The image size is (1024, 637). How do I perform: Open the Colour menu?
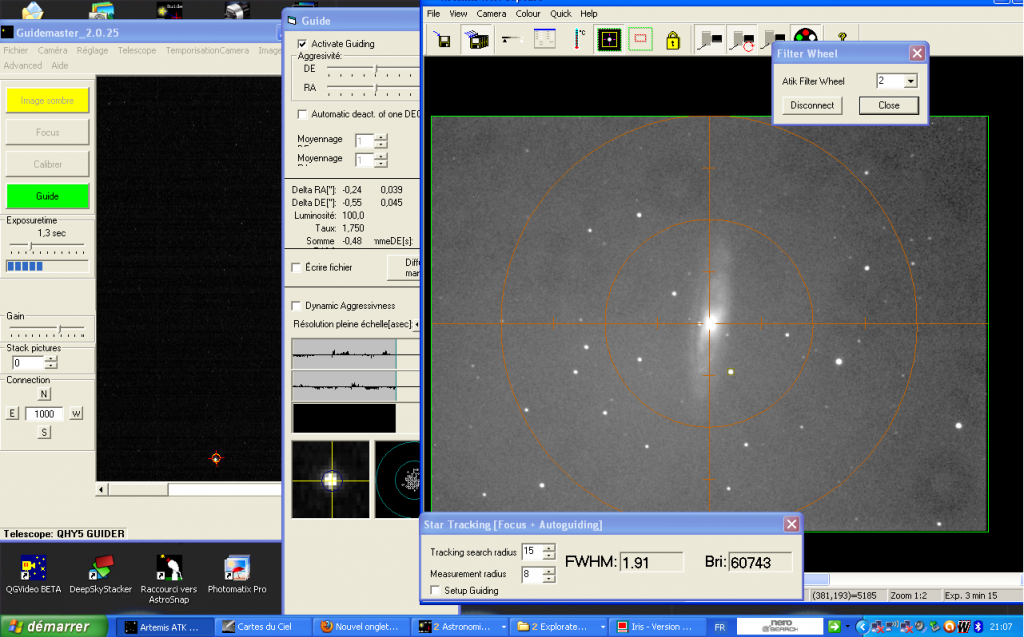point(528,14)
